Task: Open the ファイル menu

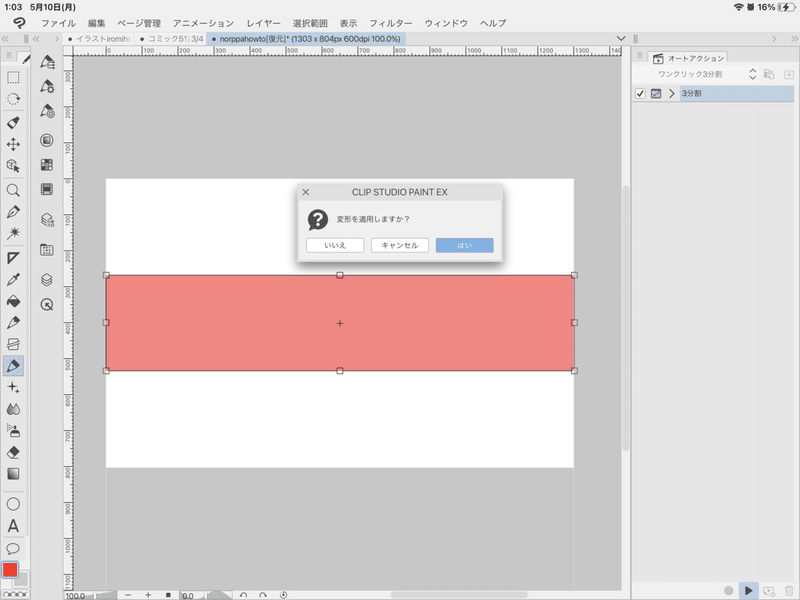Action: click(58, 23)
